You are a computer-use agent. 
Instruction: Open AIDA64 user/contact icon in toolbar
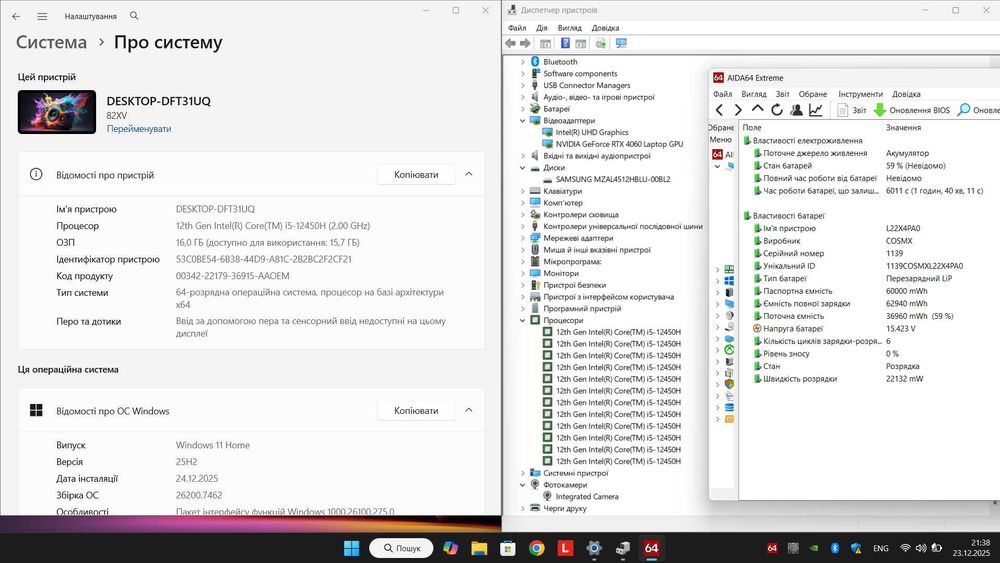(796, 110)
